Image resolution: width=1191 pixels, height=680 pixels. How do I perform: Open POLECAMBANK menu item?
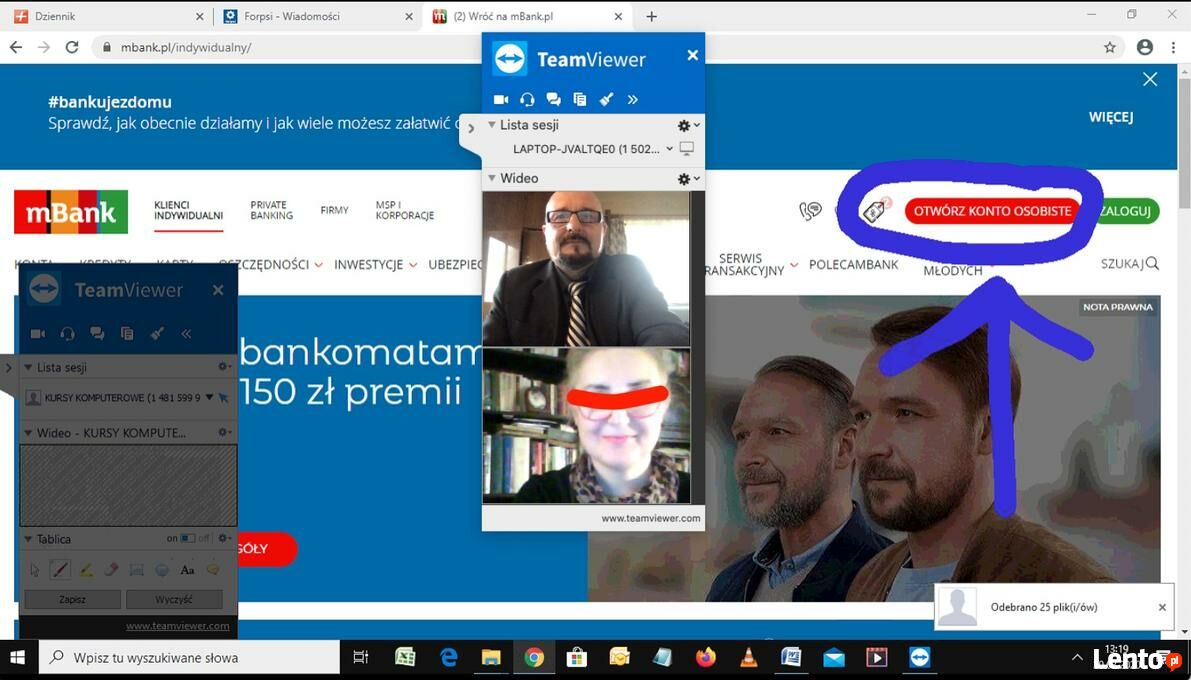[853, 264]
